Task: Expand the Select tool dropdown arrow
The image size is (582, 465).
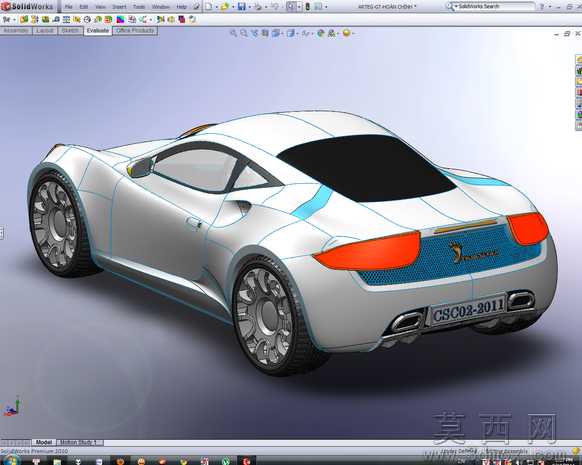Action: (299, 7)
